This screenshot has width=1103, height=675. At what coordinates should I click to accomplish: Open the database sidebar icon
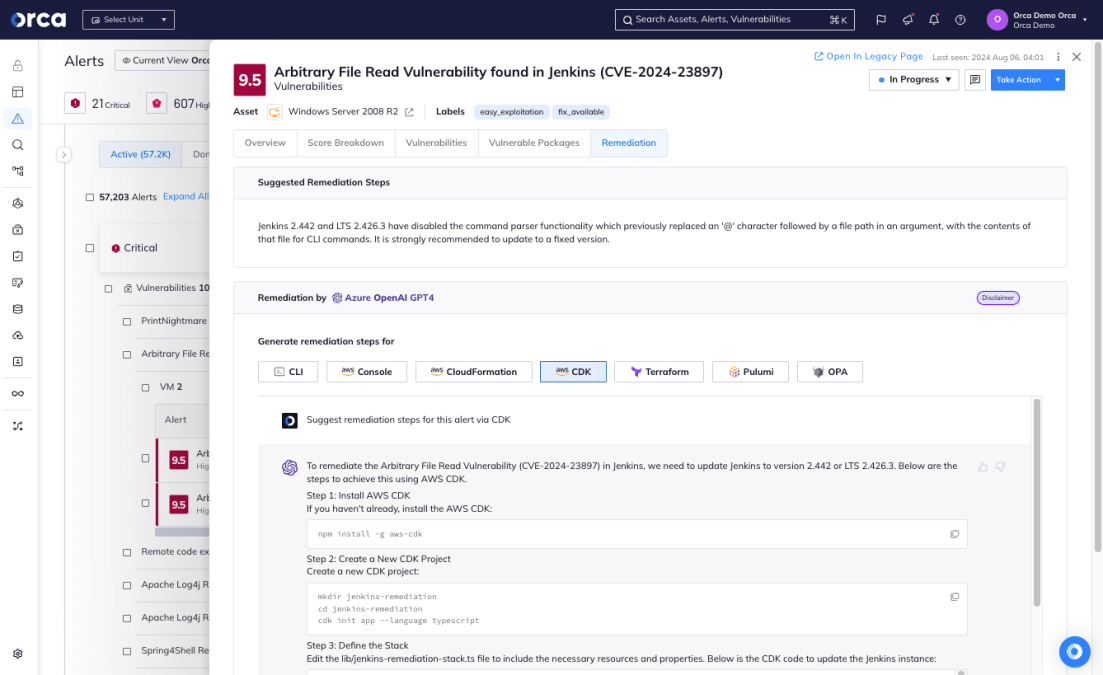coord(18,309)
